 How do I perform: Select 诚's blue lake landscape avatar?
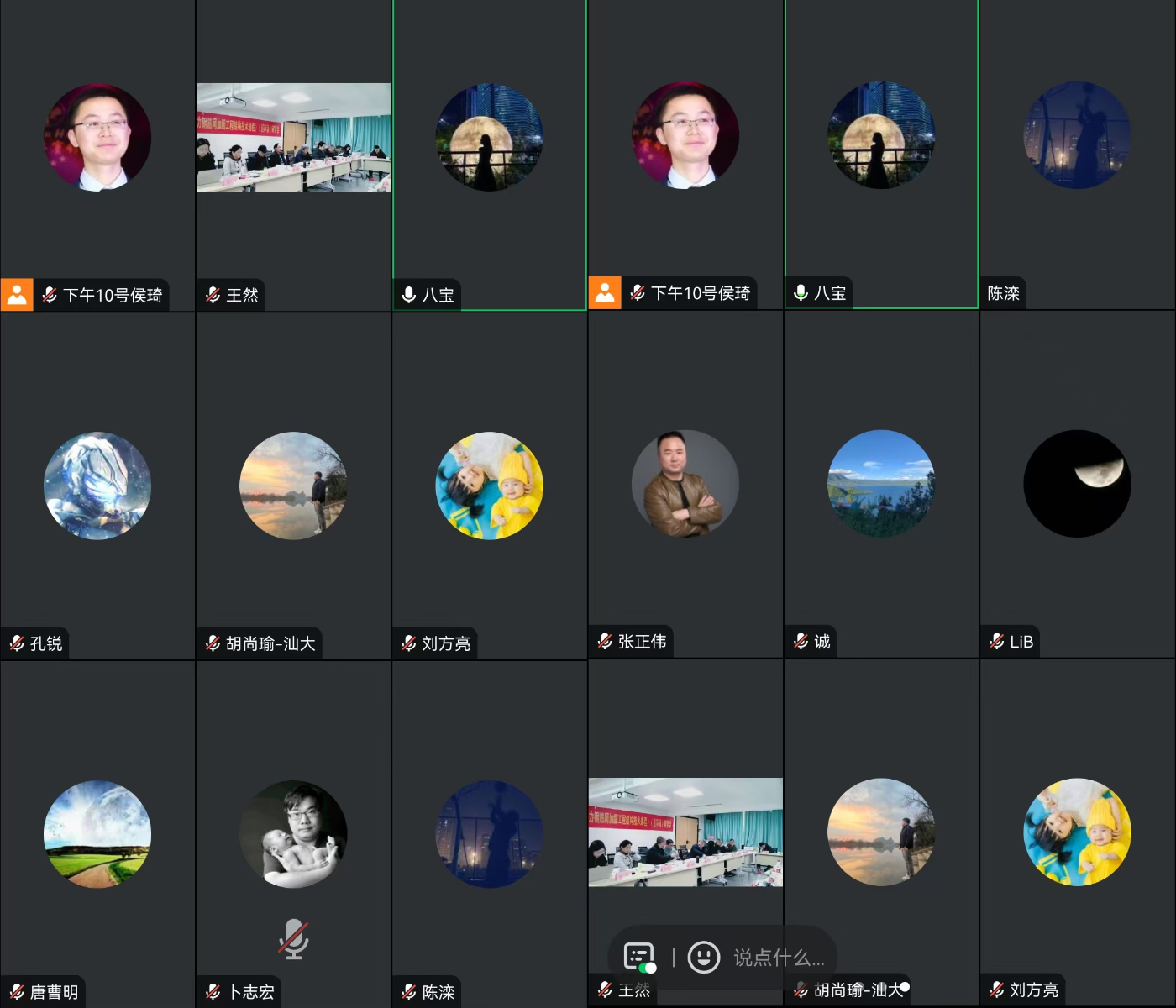[881, 484]
